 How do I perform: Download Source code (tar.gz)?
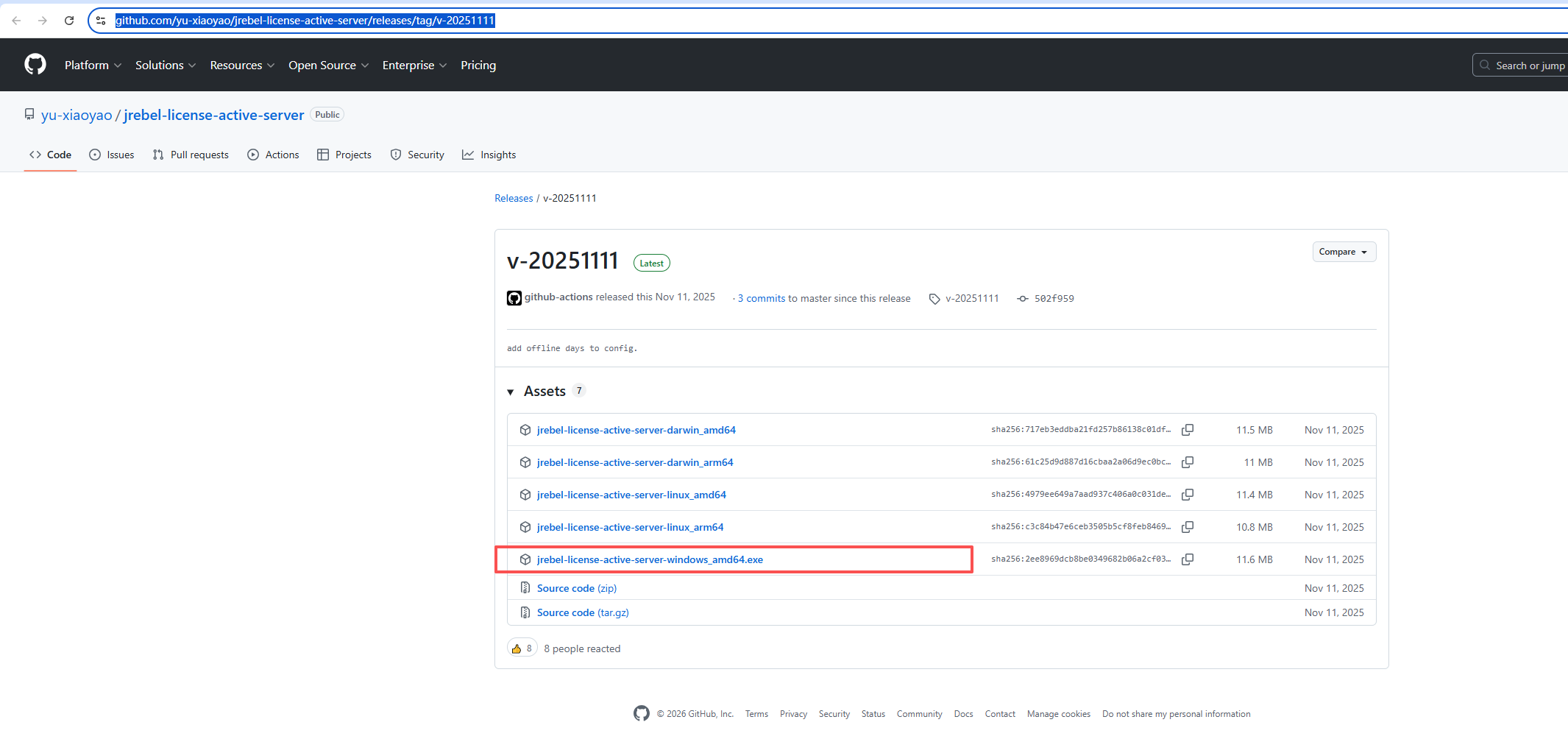click(x=583, y=612)
